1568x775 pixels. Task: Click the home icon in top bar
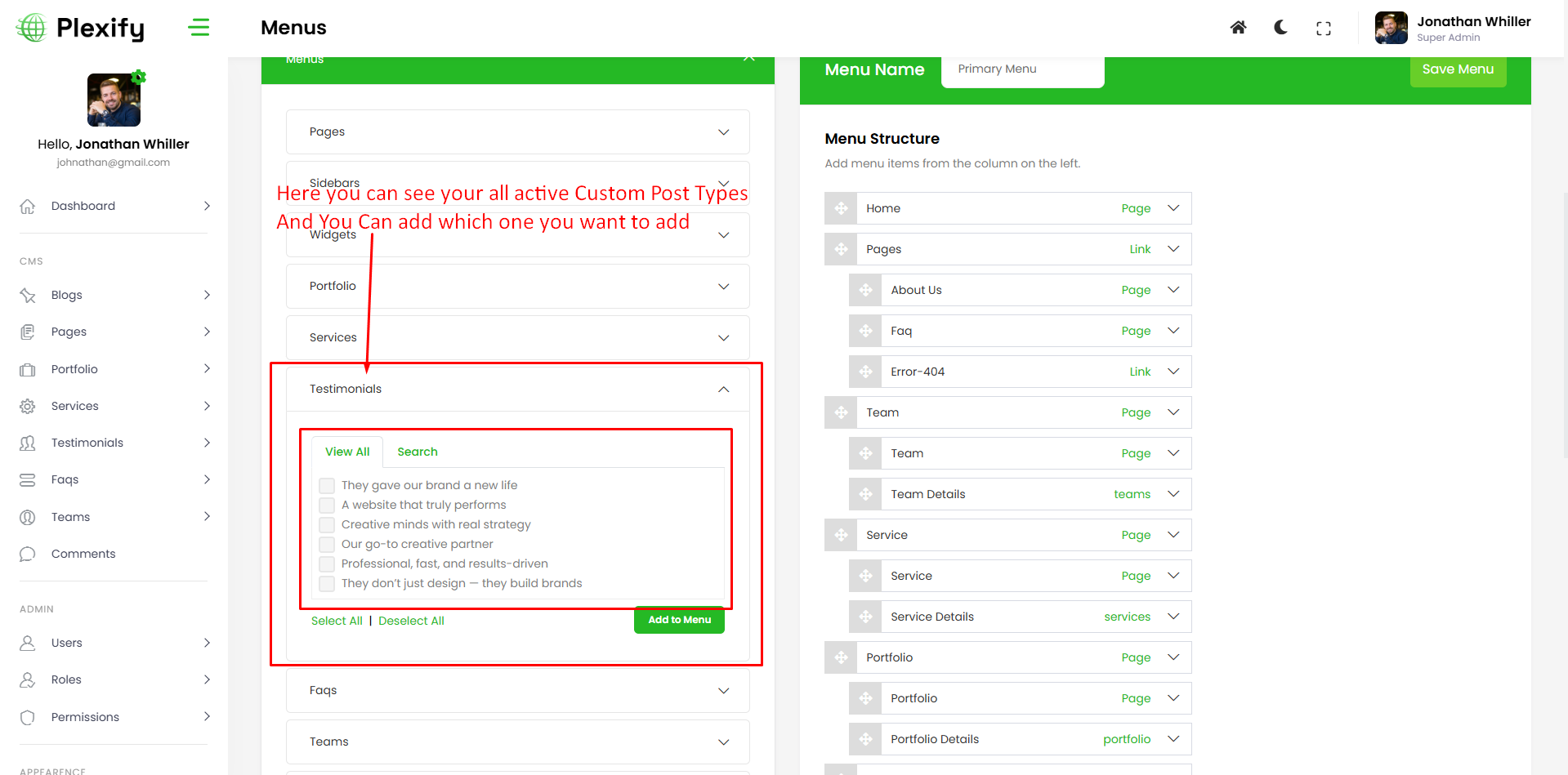point(1238,28)
